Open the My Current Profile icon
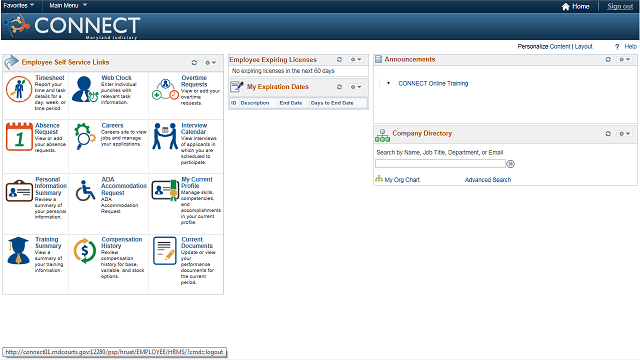The width and height of the screenshot is (640, 360). tap(165, 190)
